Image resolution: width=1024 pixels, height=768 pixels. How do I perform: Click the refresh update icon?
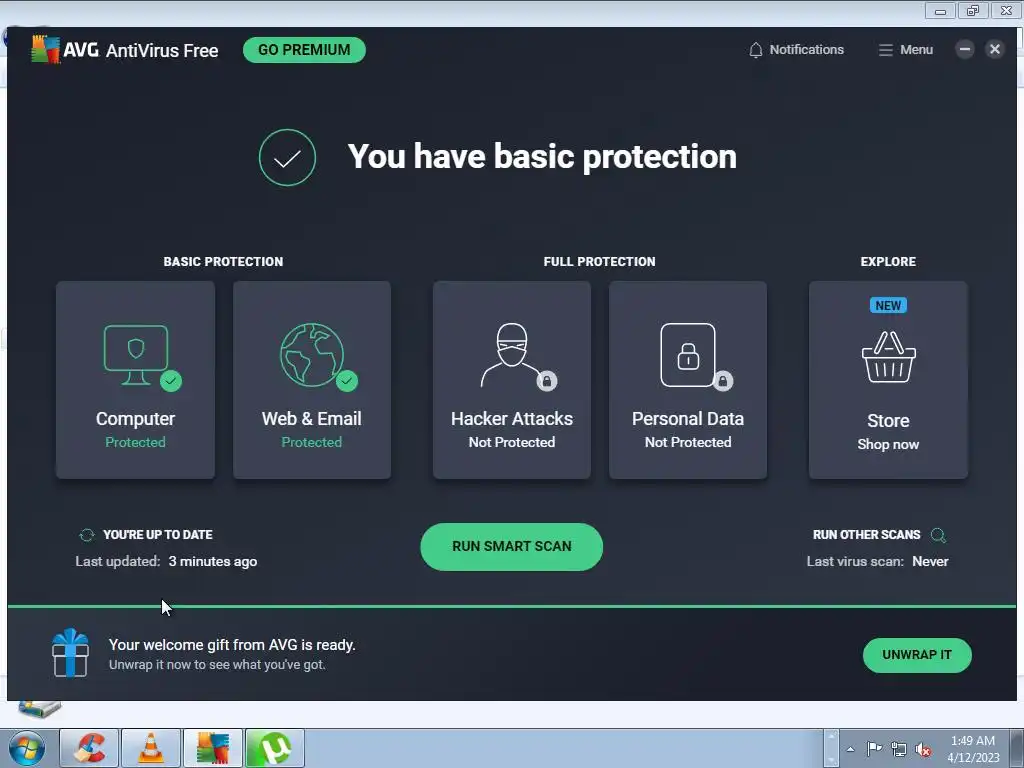tap(87, 535)
